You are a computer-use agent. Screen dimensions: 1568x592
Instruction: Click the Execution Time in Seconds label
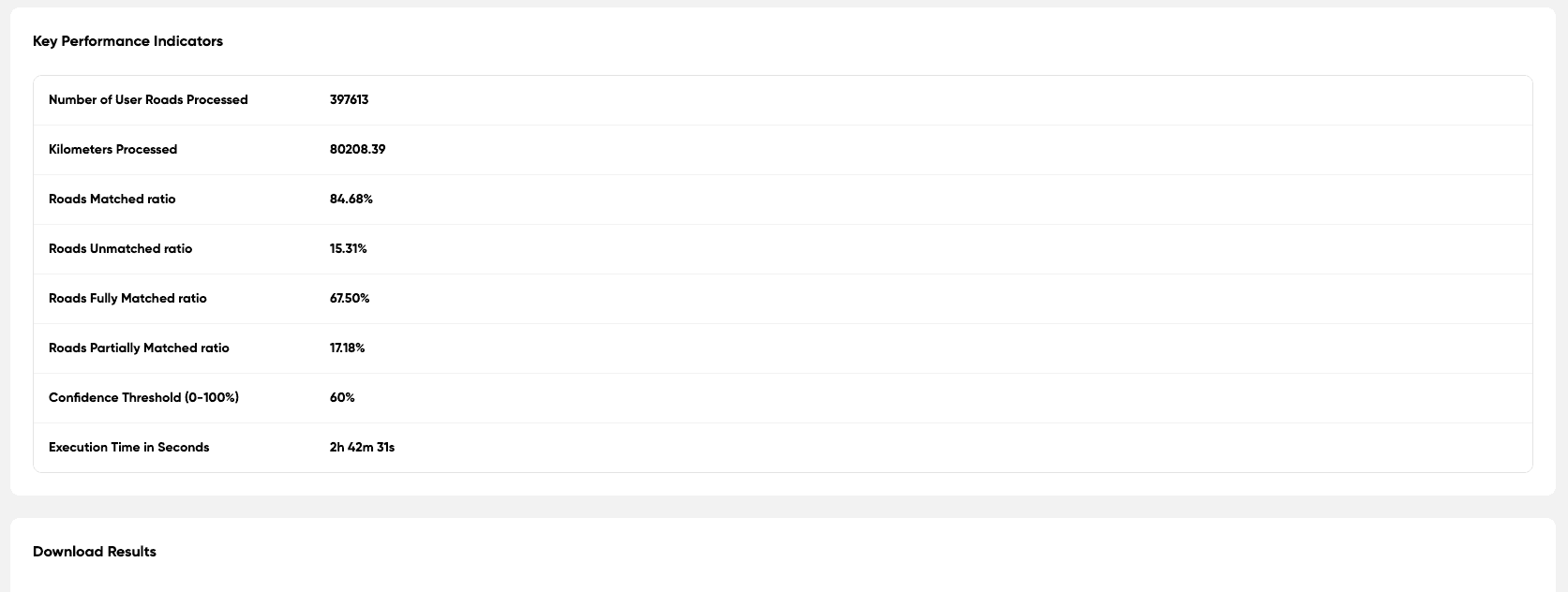click(x=128, y=448)
